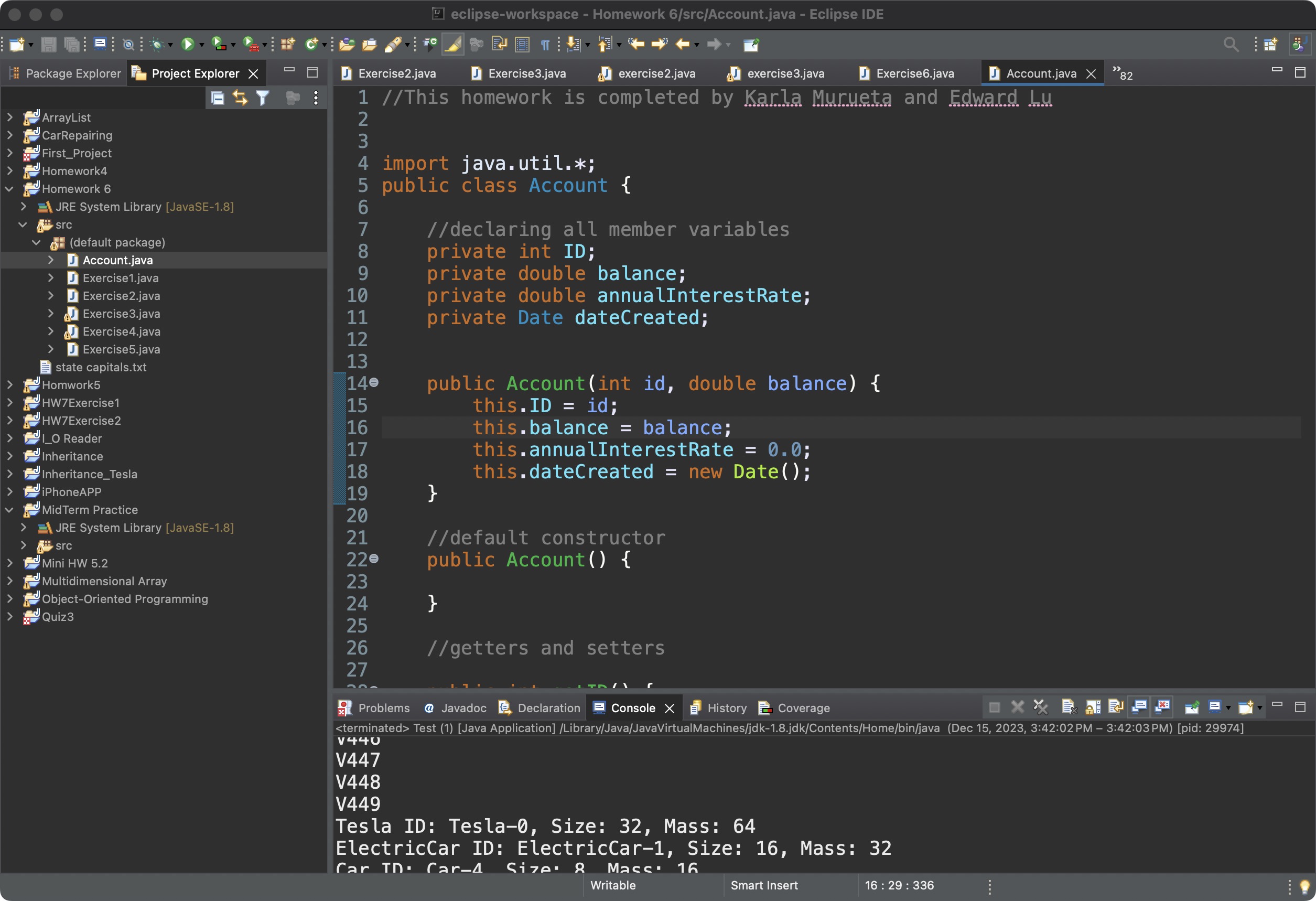This screenshot has width=1316, height=901.
Task: Expand Account.java in the tree
Action: coord(51,260)
